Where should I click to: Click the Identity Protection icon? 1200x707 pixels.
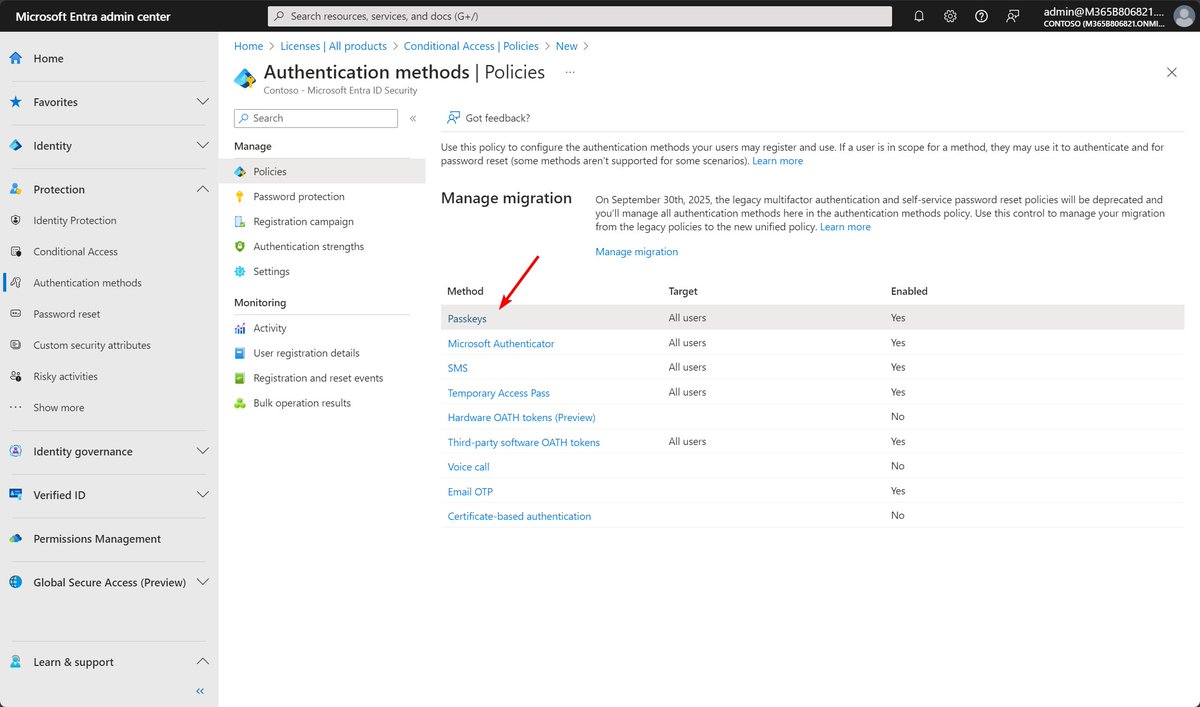(x=15, y=220)
